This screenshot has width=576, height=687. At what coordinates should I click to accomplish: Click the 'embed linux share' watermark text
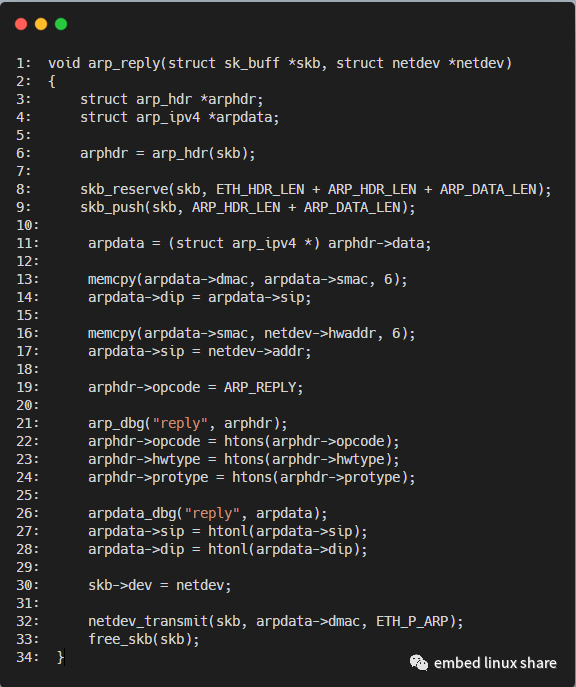(495, 663)
